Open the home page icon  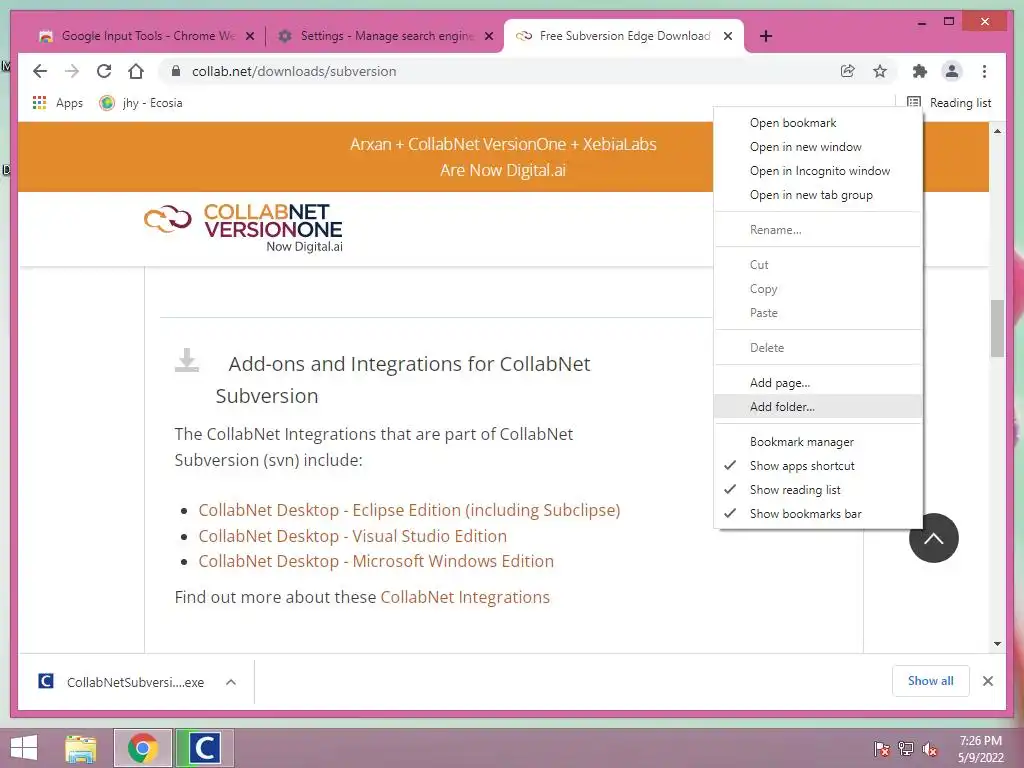point(136,71)
